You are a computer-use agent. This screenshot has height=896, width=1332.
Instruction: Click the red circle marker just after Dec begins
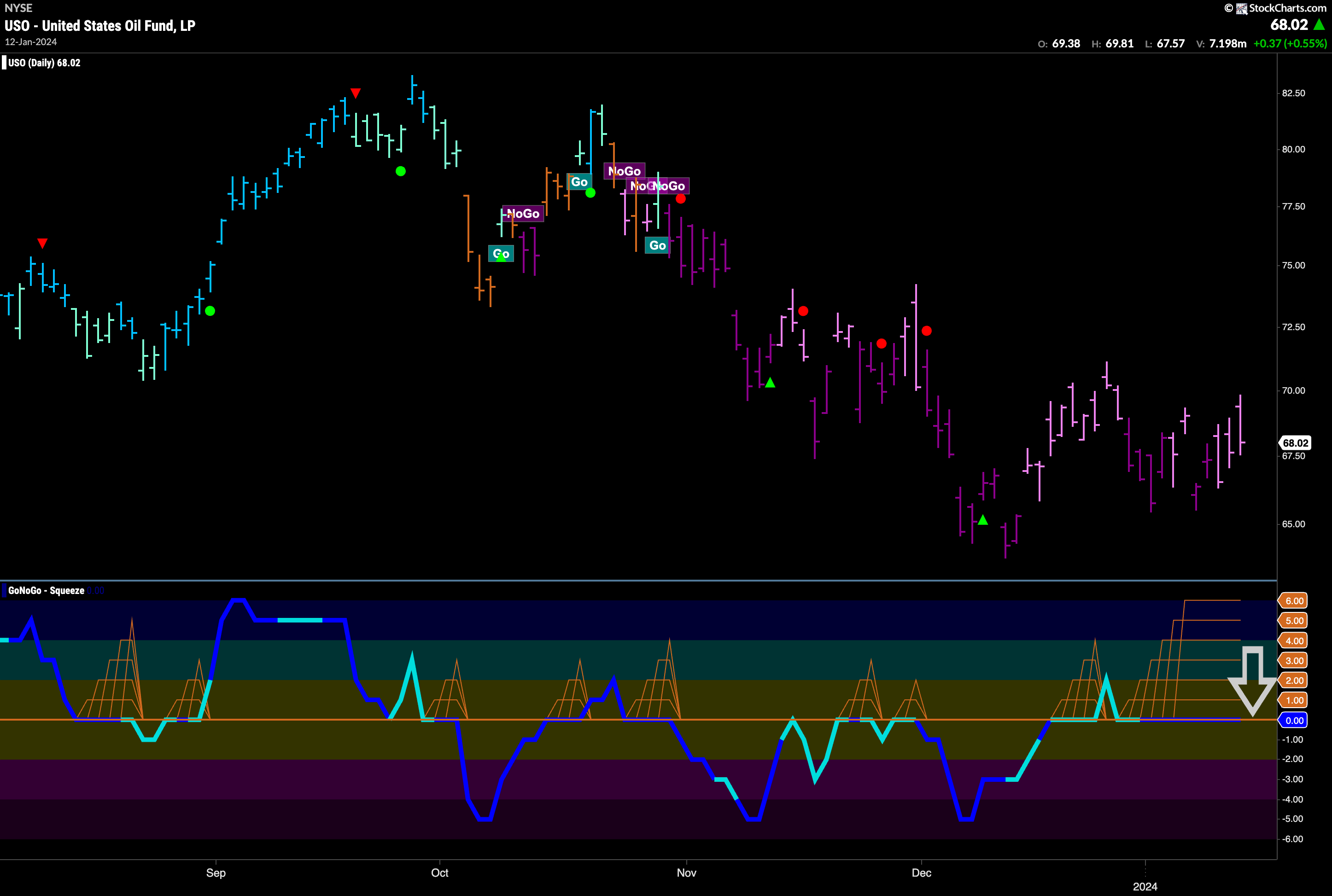[x=927, y=331]
